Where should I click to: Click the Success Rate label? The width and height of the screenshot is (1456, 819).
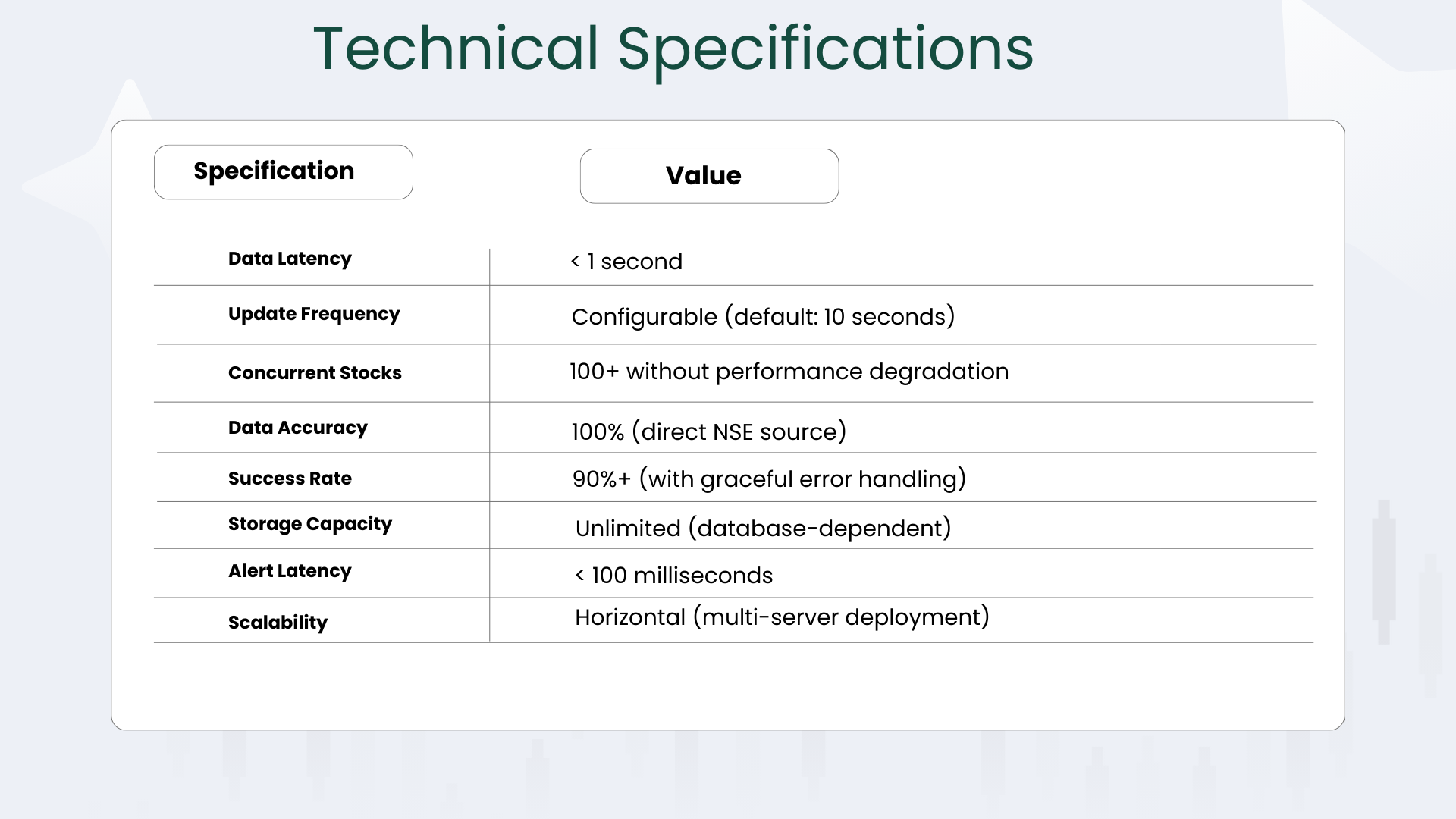[x=290, y=479]
